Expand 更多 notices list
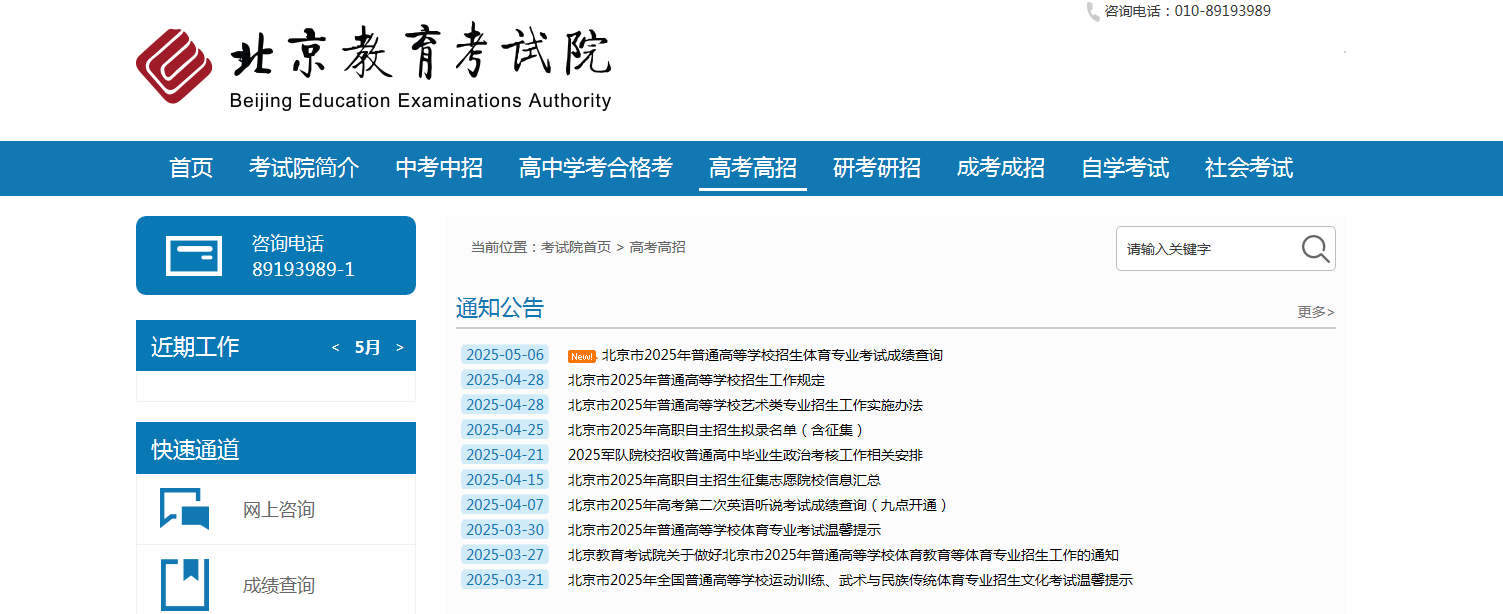The image size is (1503, 614). (x=1316, y=312)
